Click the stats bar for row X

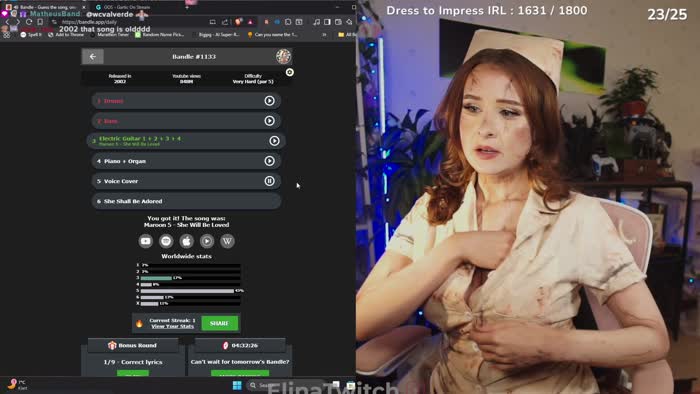(x=149, y=304)
